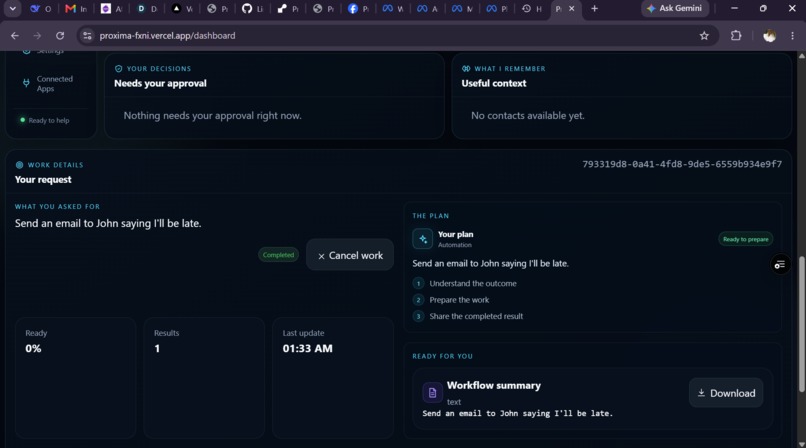
Task: Open the floating list settings icon
Action: click(780, 265)
